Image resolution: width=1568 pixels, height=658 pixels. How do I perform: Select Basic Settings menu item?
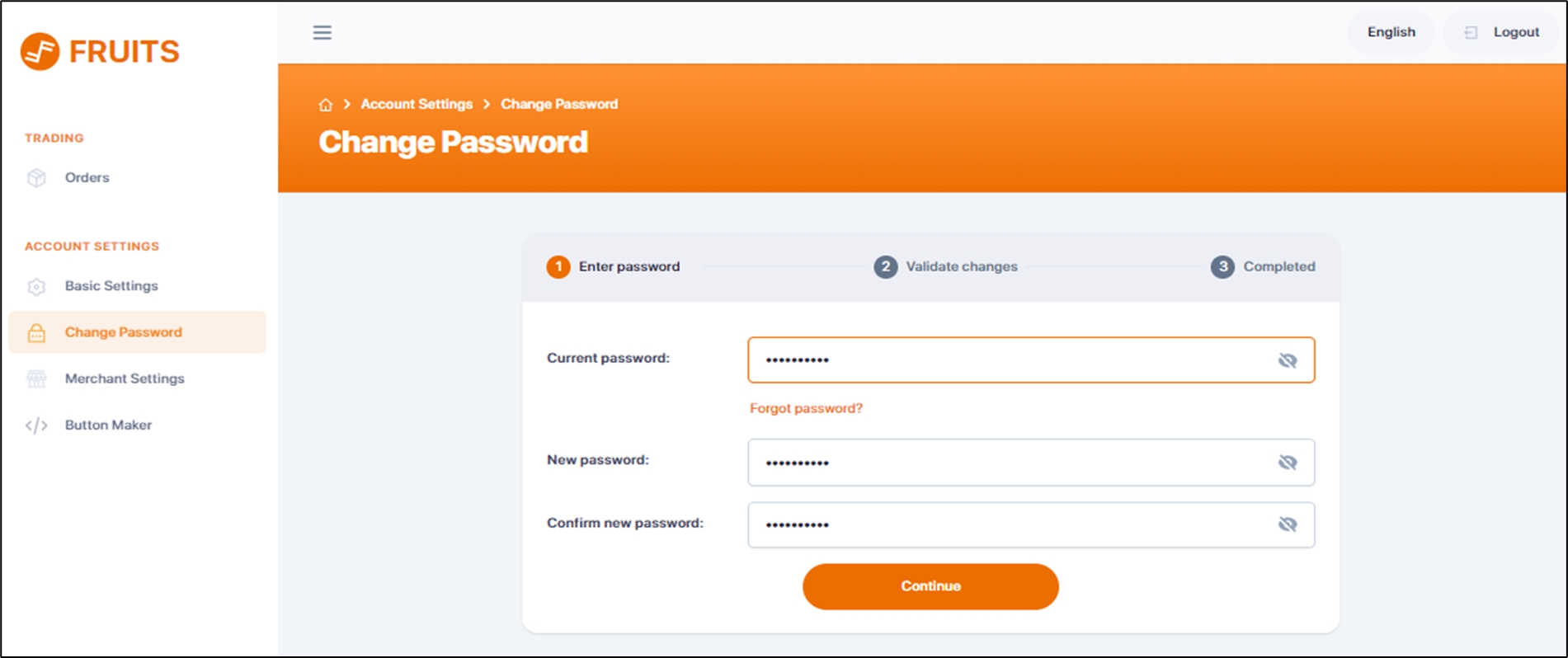[x=111, y=286]
